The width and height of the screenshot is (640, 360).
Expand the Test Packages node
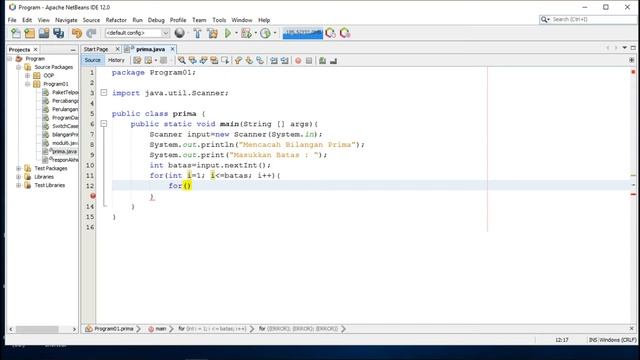(19, 168)
